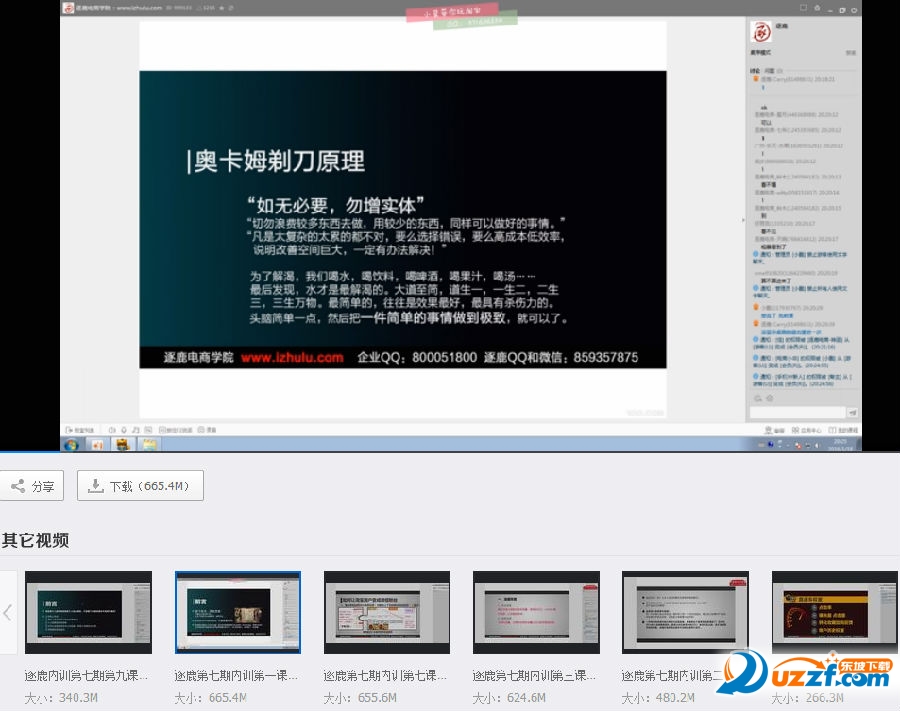The width and height of the screenshot is (900, 711).
Task: Click the folder taskbar icon in the video
Action: point(149,444)
